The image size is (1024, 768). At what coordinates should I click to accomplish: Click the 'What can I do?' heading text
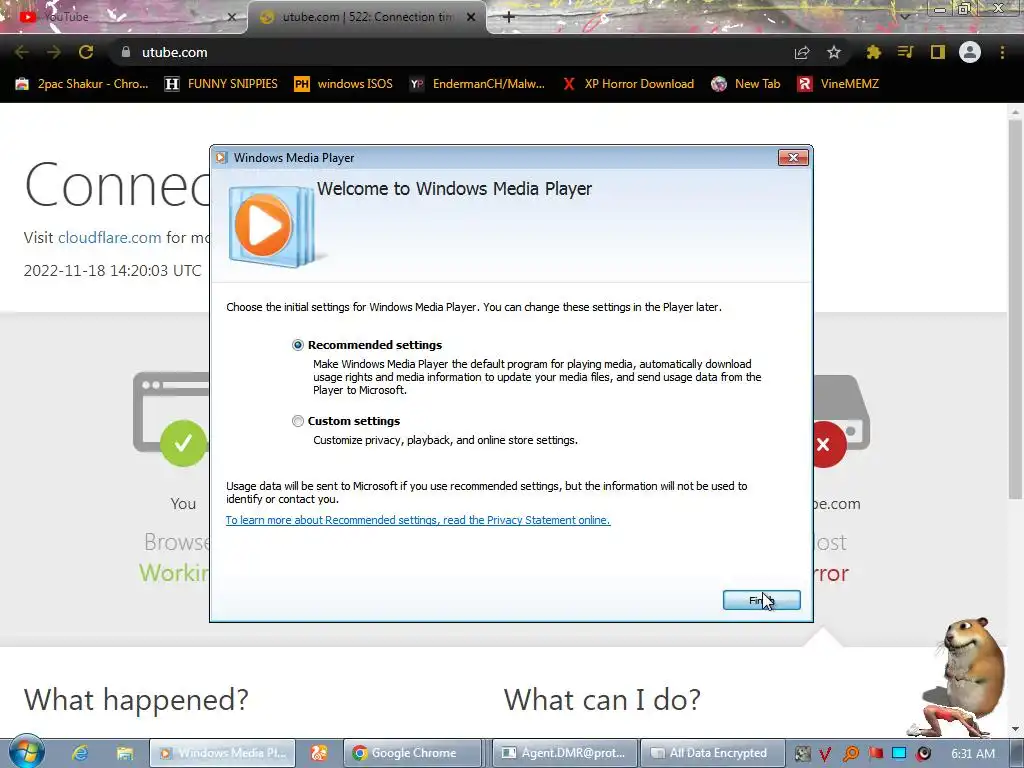point(602,699)
